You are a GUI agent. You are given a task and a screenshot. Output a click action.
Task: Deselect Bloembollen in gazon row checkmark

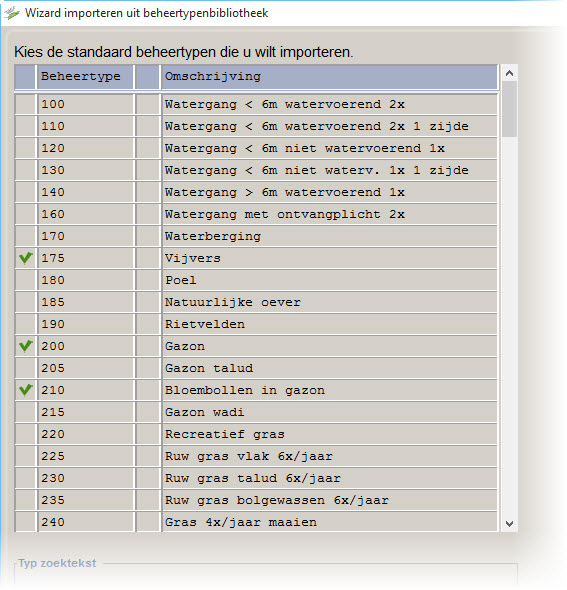click(x=25, y=390)
